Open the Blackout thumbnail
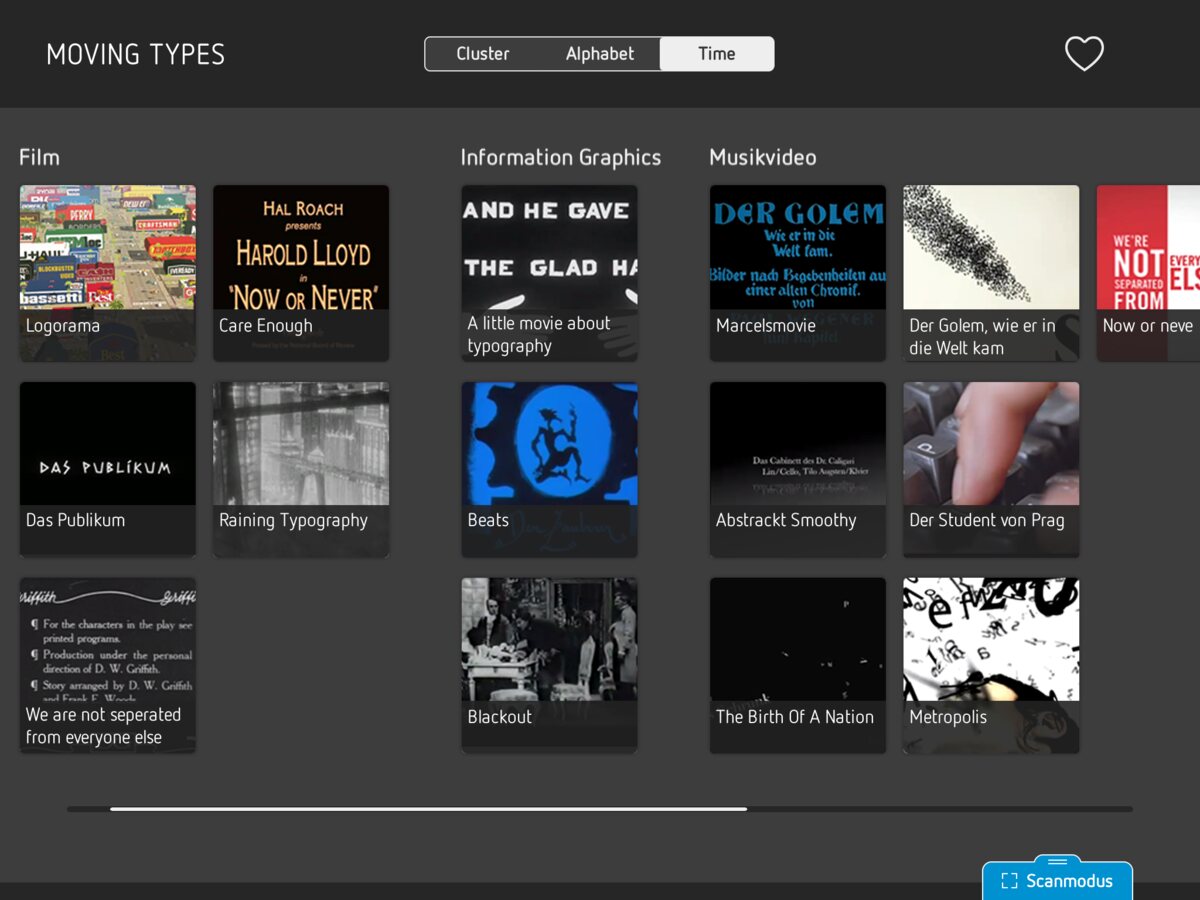Viewport: 1200px width, 900px height. [x=549, y=665]
